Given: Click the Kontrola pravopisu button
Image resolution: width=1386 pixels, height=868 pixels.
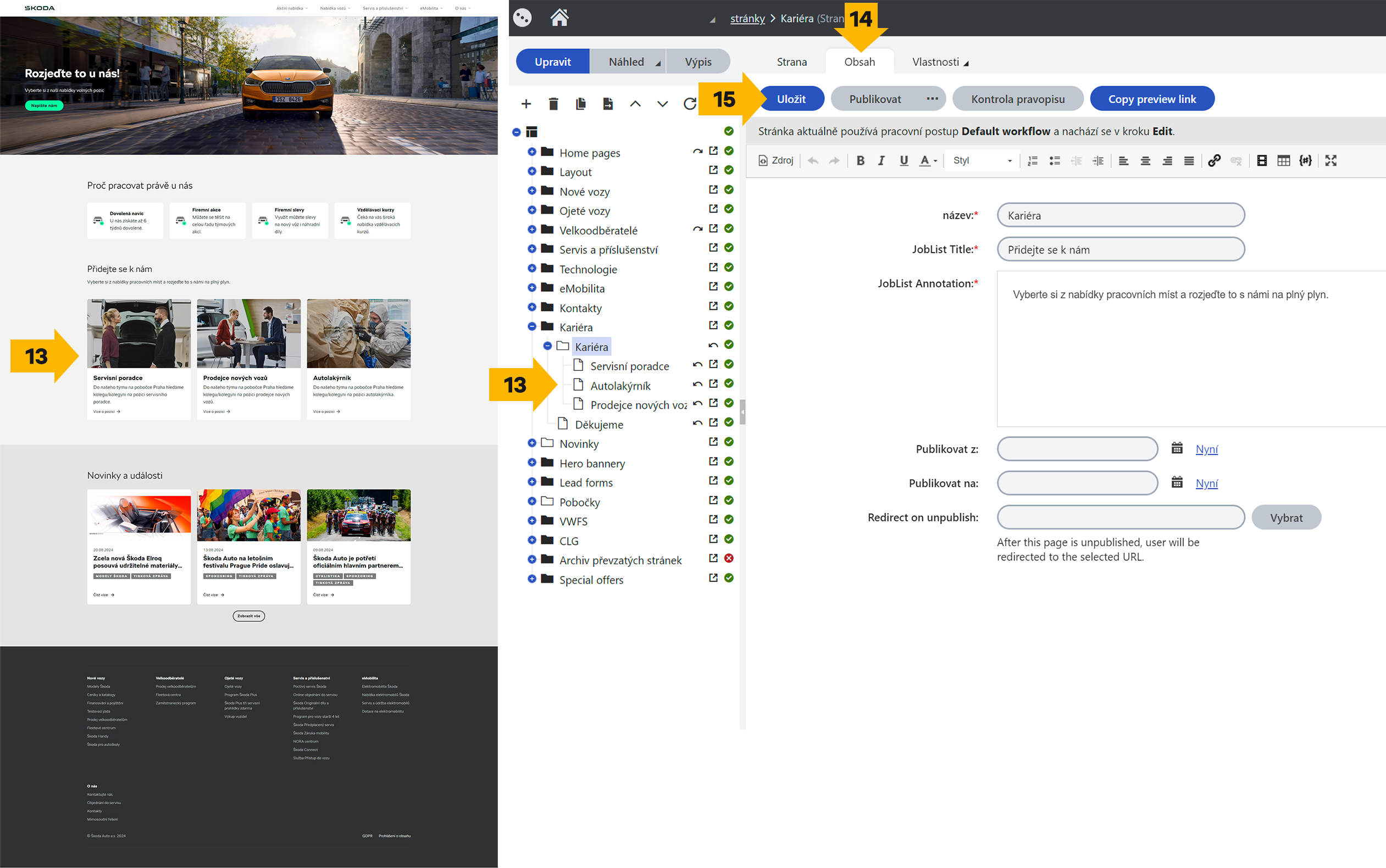Looking at the screenshot, I should click(x=1017, y=99).
